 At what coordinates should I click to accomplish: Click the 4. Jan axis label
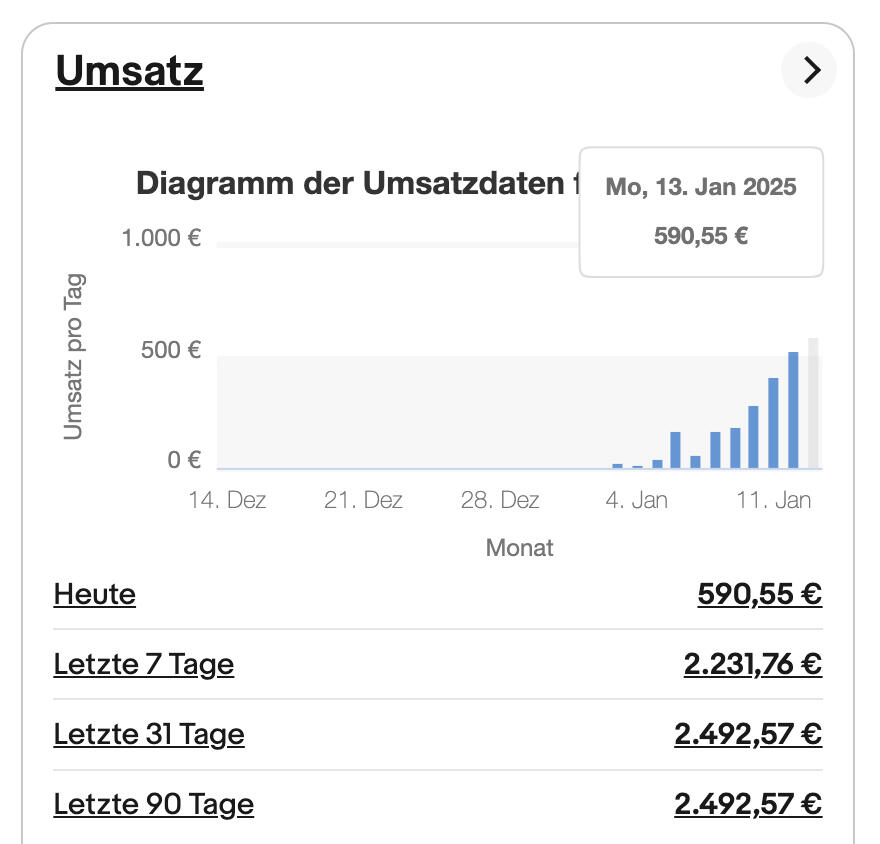point(636,500)
